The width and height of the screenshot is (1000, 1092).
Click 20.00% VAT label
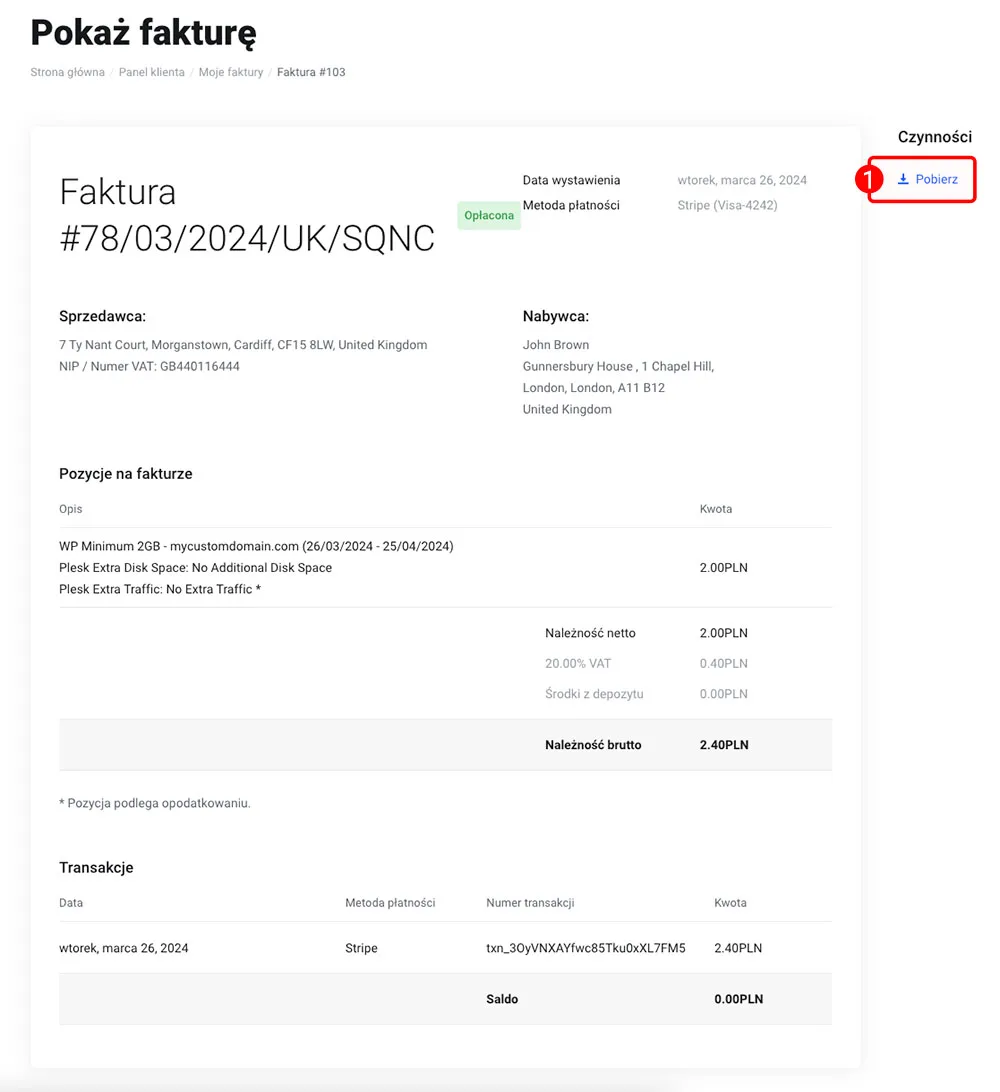tap(578, 664)
